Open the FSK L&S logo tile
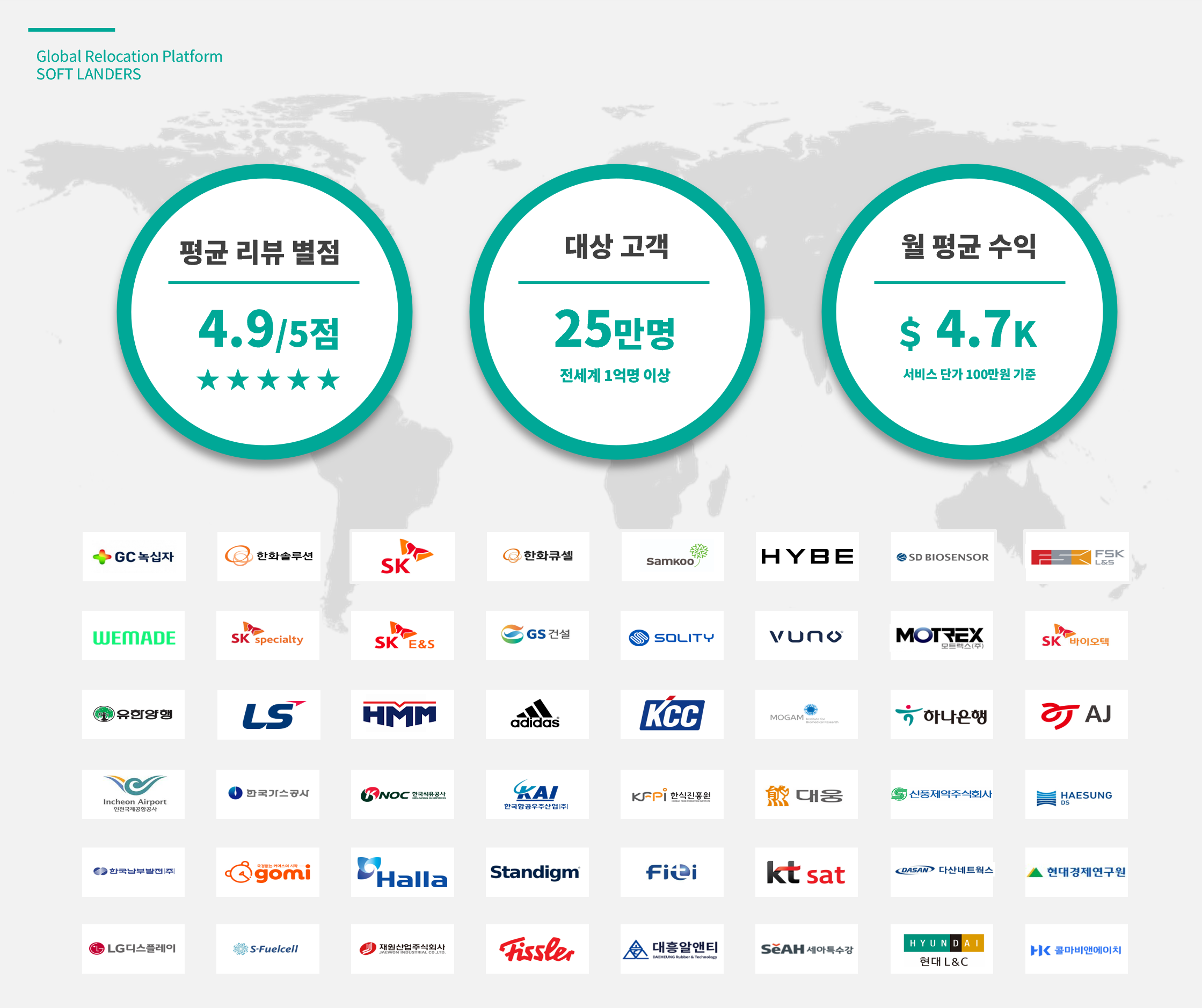The height and width of the screenshot is (1008, 1202). (1077, 557)
